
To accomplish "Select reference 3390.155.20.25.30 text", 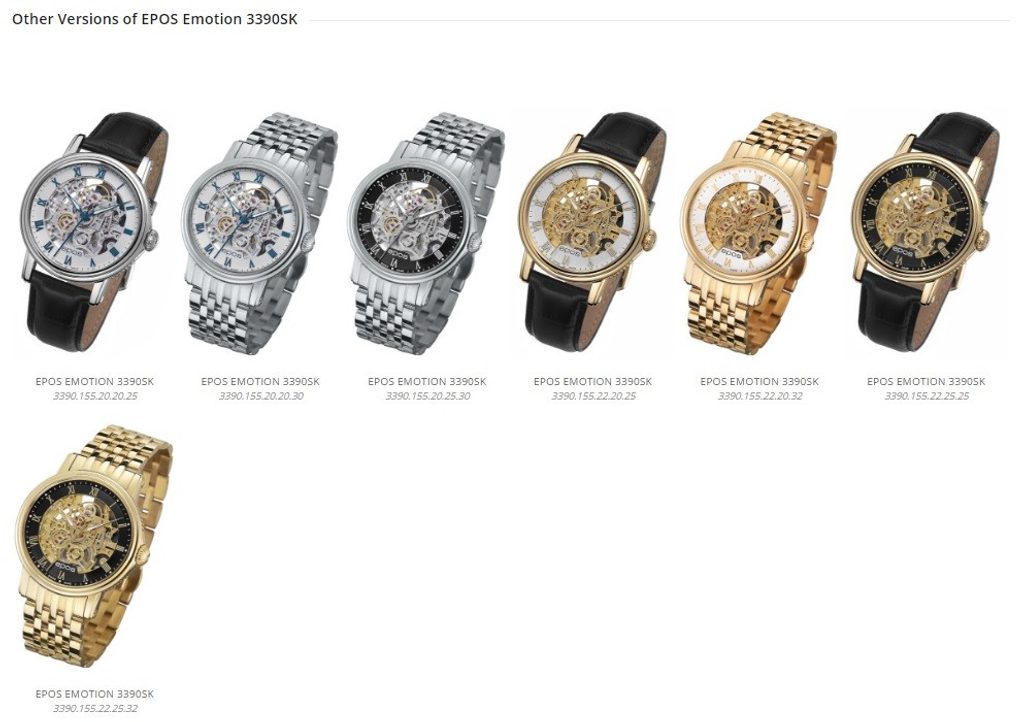I will click(x=427, y=396).
